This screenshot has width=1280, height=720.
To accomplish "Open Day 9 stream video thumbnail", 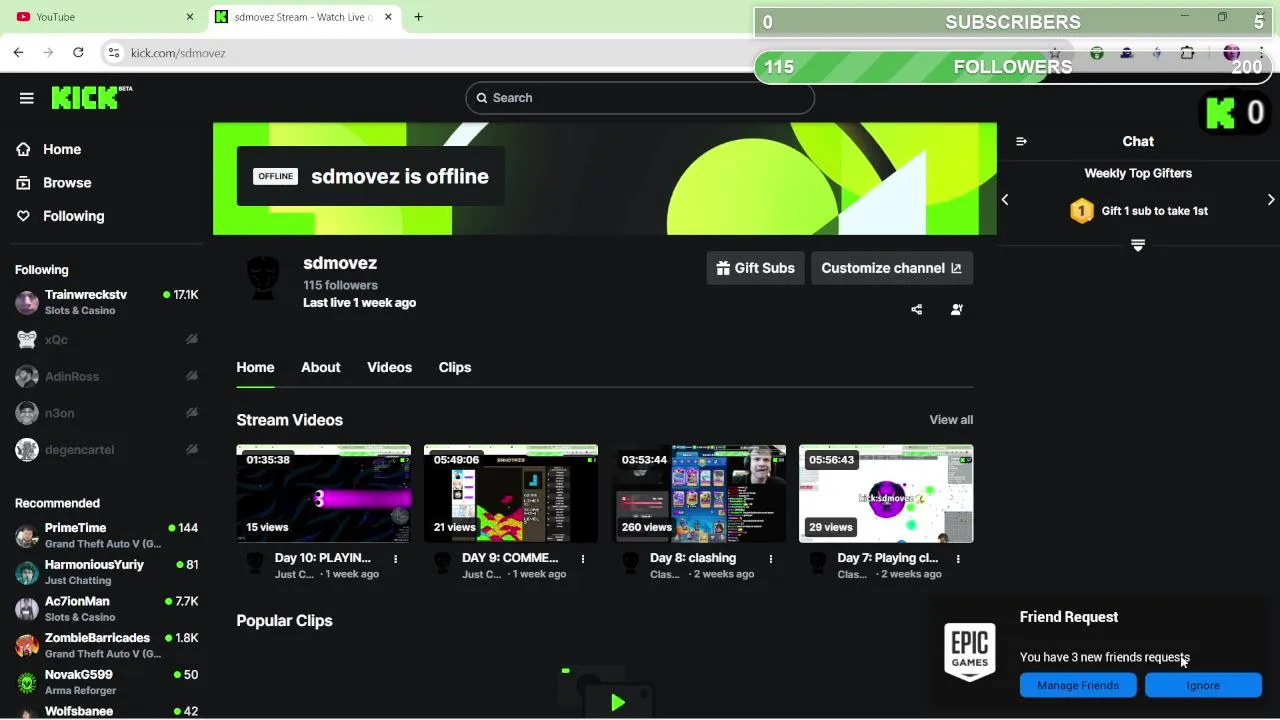I will click(x=511, y=494).
